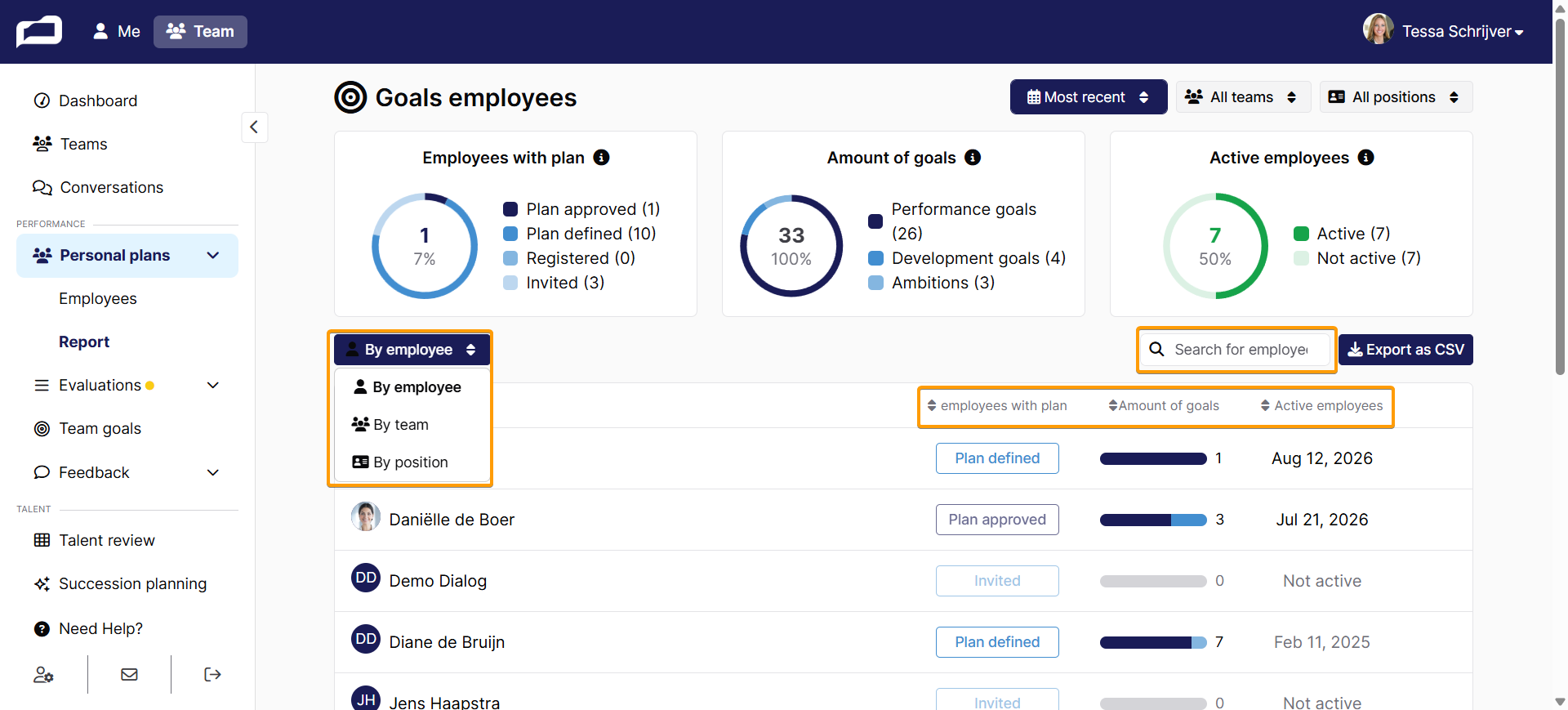Click Daniëlle de Boer's goals progress bar
Image resolution: width=1568 pixels, height=710 pixels.
point(1153,520)
